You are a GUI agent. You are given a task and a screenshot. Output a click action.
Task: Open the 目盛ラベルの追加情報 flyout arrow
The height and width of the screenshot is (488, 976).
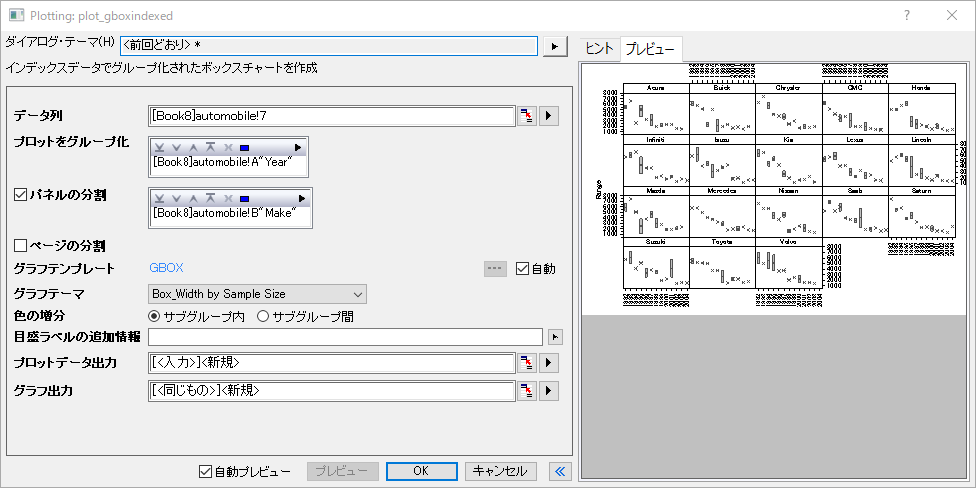555,337
